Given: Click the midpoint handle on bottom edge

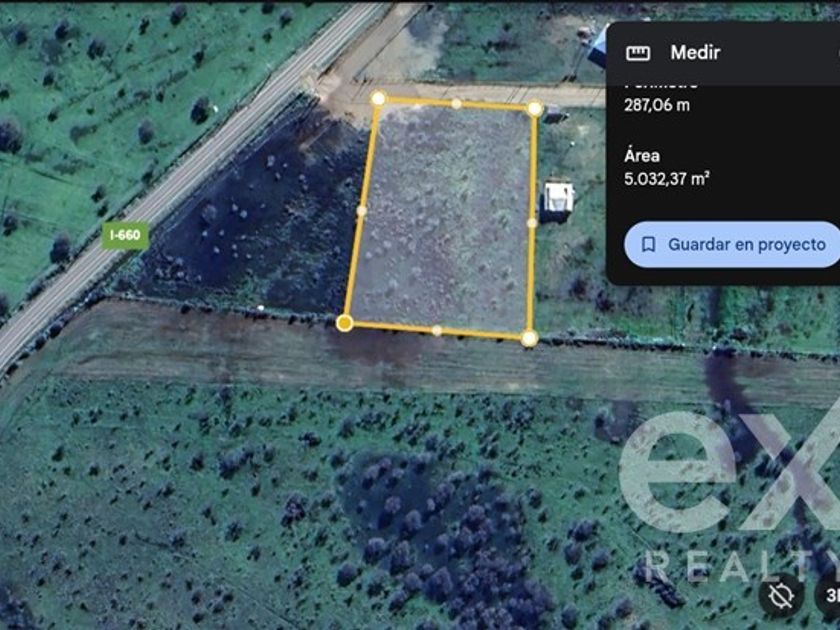Looking at the screenshot, I should click(437, 331).
